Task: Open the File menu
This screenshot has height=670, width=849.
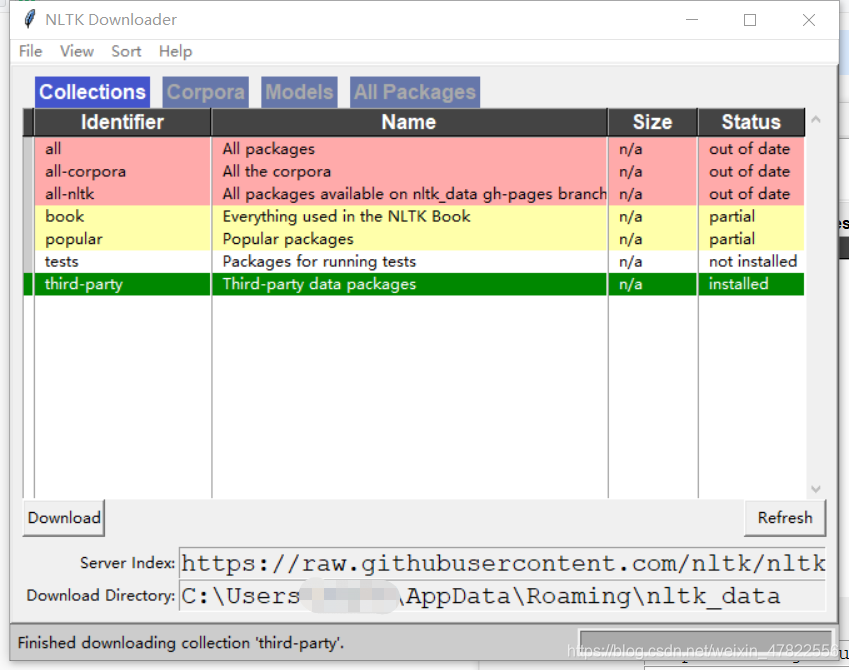Action: tap(30, 51)
